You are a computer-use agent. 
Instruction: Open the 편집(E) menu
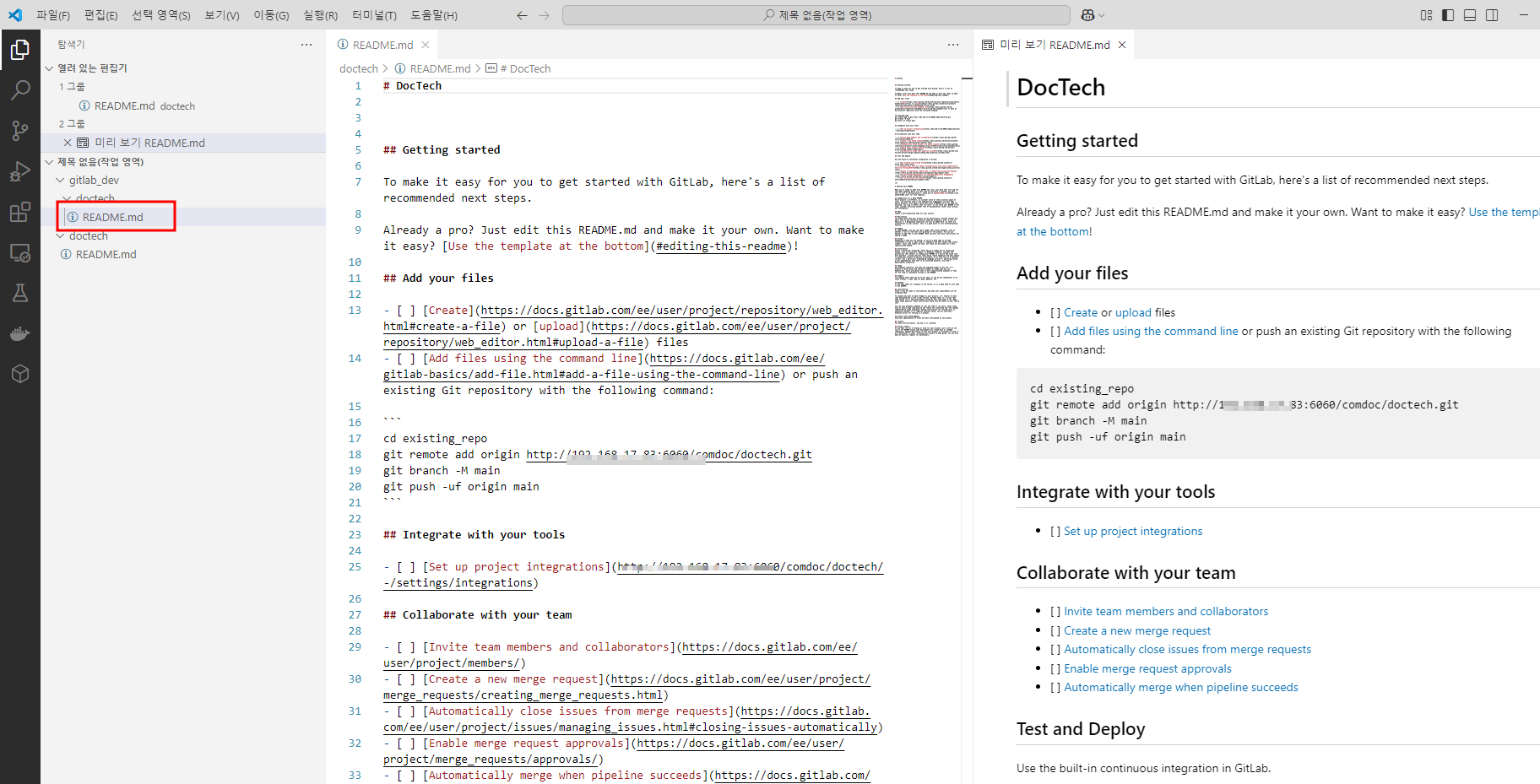(x=101, y=15)
